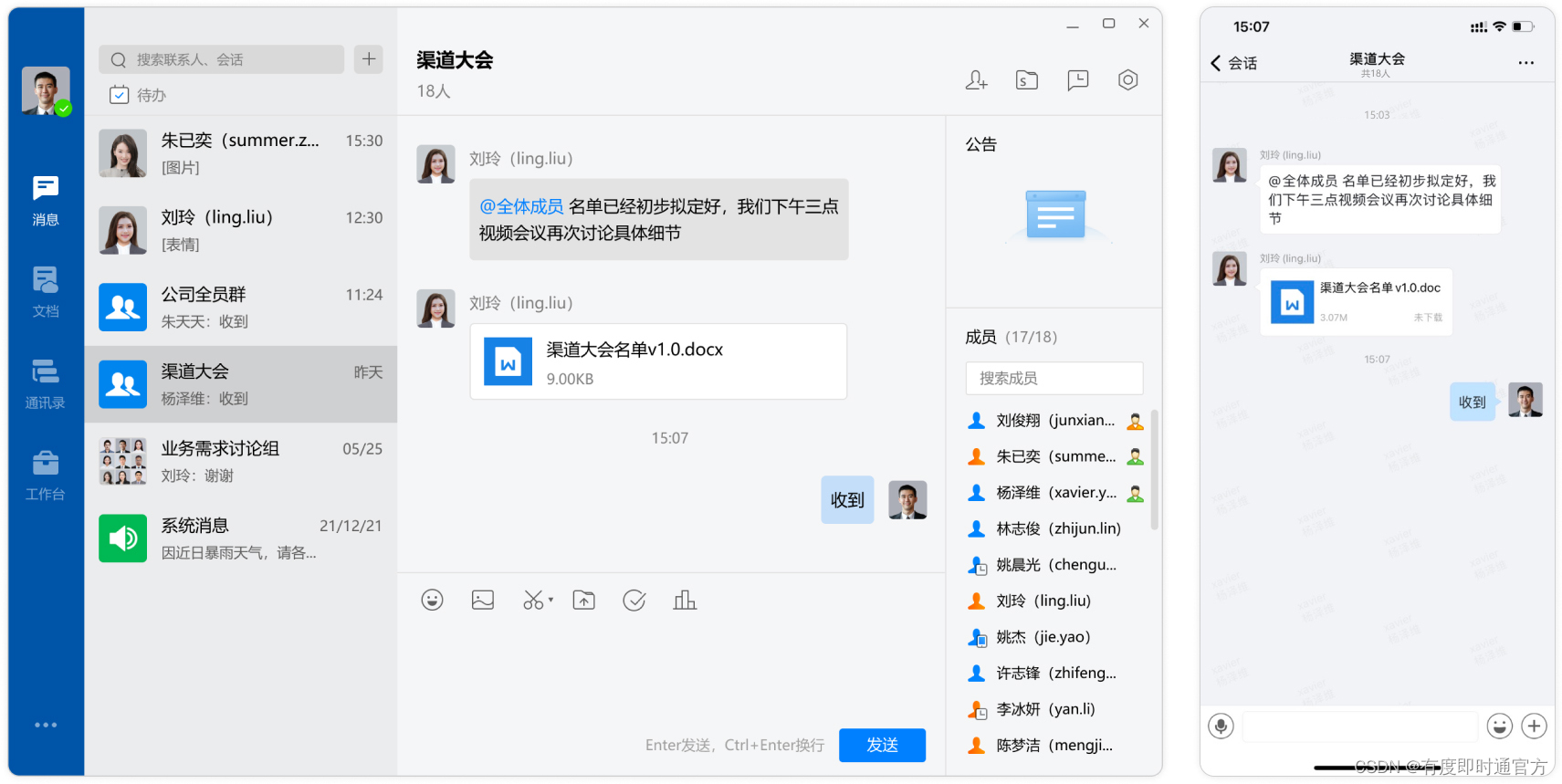This screenshot has height=784, width=1562.
Task: Click the search contacts and conversations field
Action: (x=221, y=59)
